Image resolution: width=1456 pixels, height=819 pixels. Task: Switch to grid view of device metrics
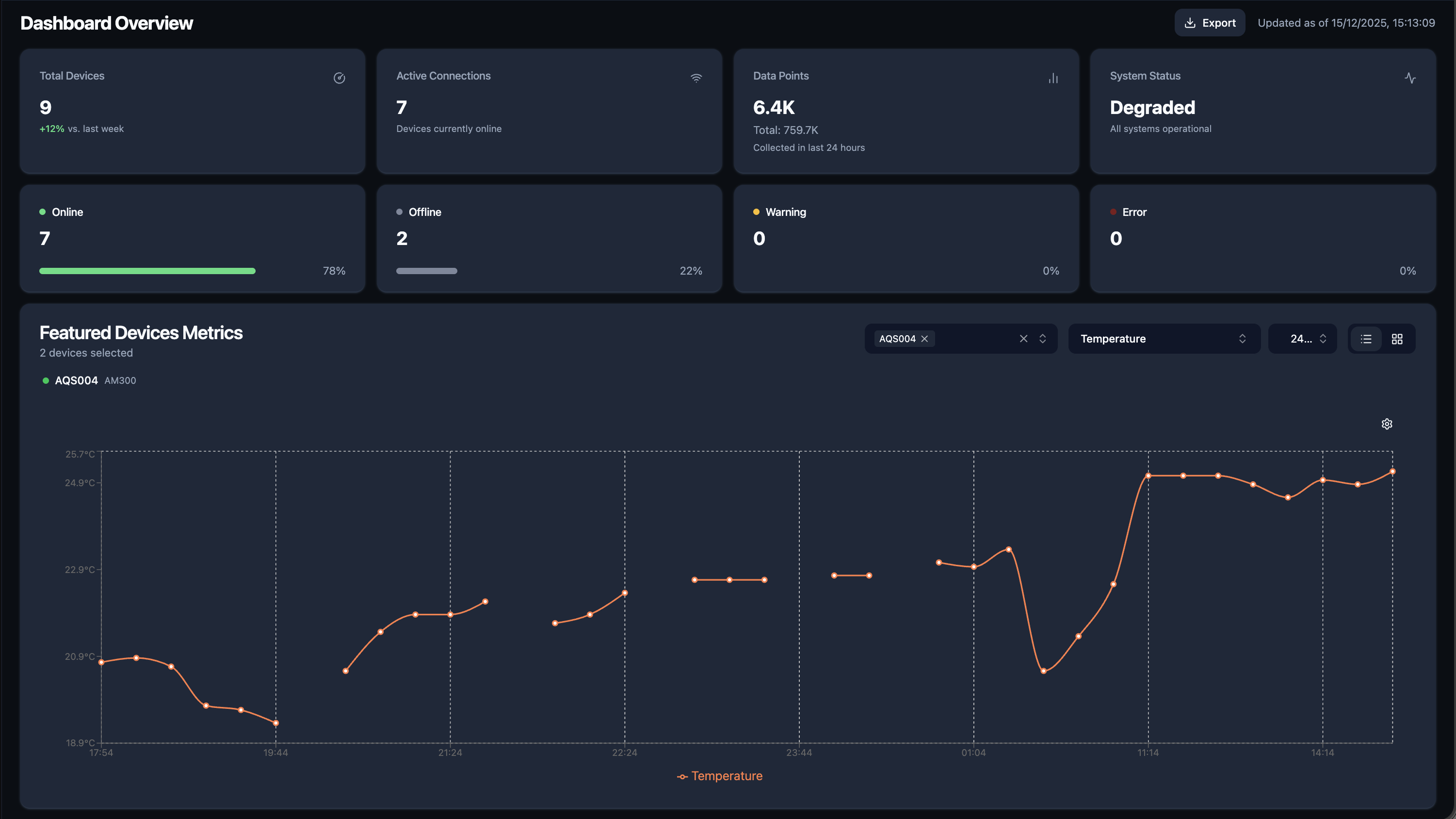pos(1397,338)
